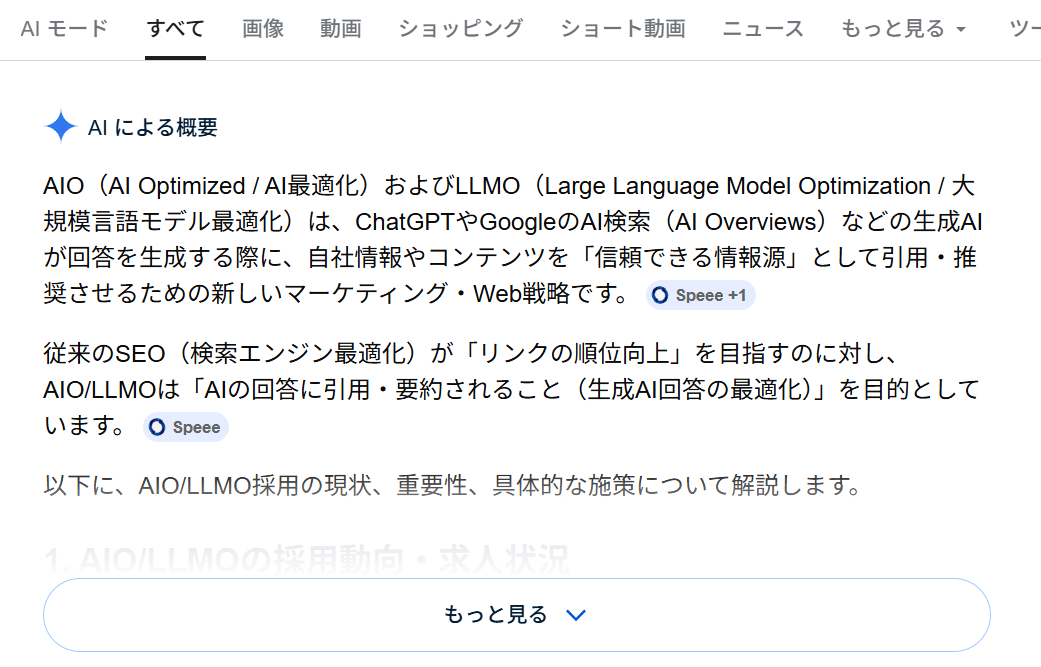This screenshot has width=1041, height=667.
Task: Click the paragraph starting with 以下に、AIO/LLMO採用の現状
Action: click(452, 487)
